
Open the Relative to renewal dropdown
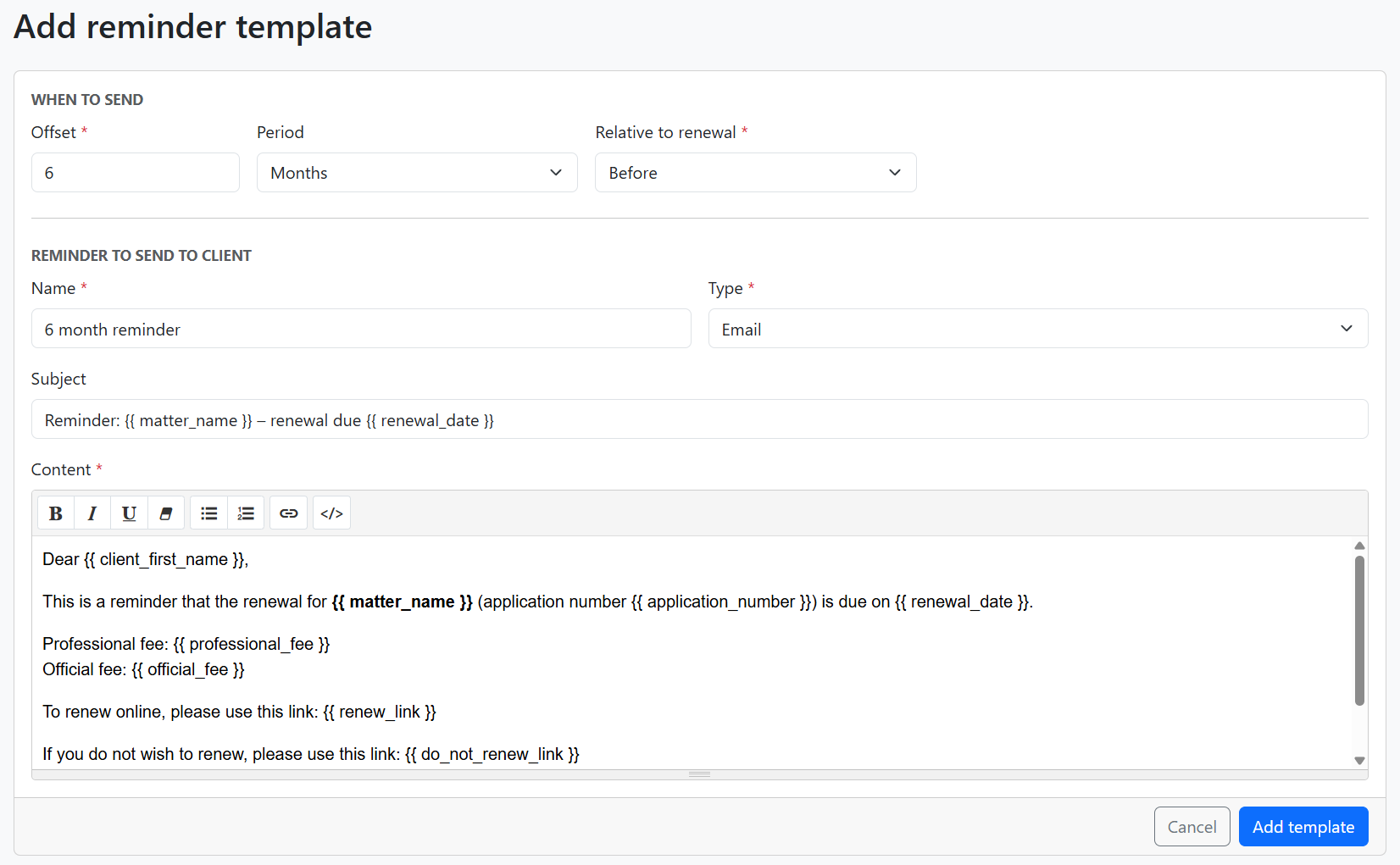click(754, 172)
